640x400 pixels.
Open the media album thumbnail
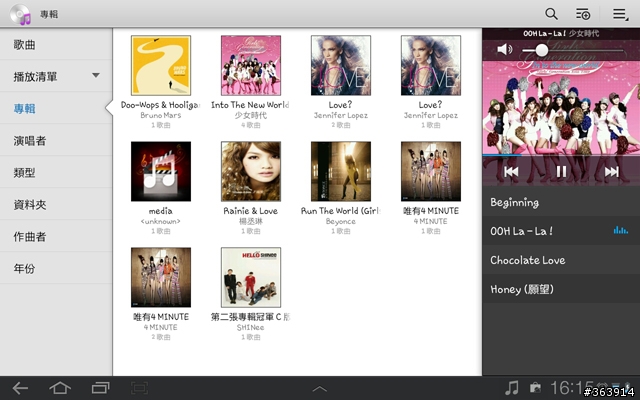[x=161, y=171]
